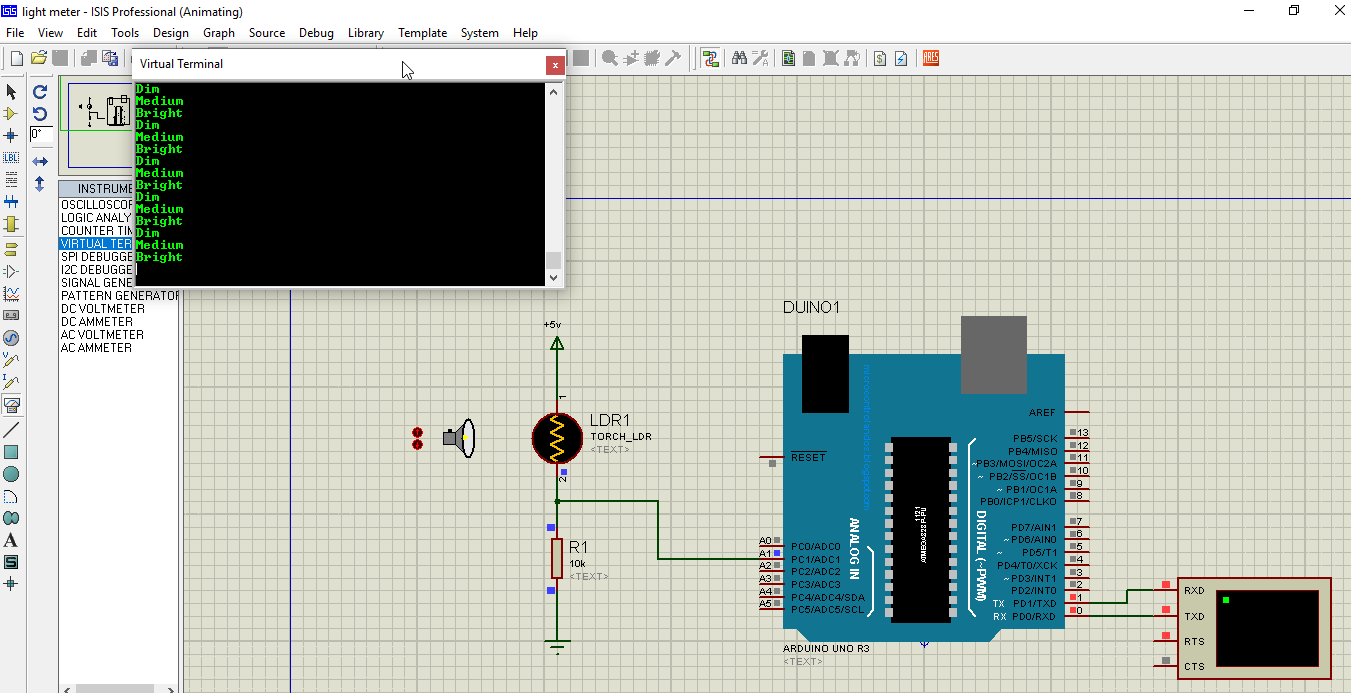
Task: Rotate selection clockwise
Action: [40, 93]
